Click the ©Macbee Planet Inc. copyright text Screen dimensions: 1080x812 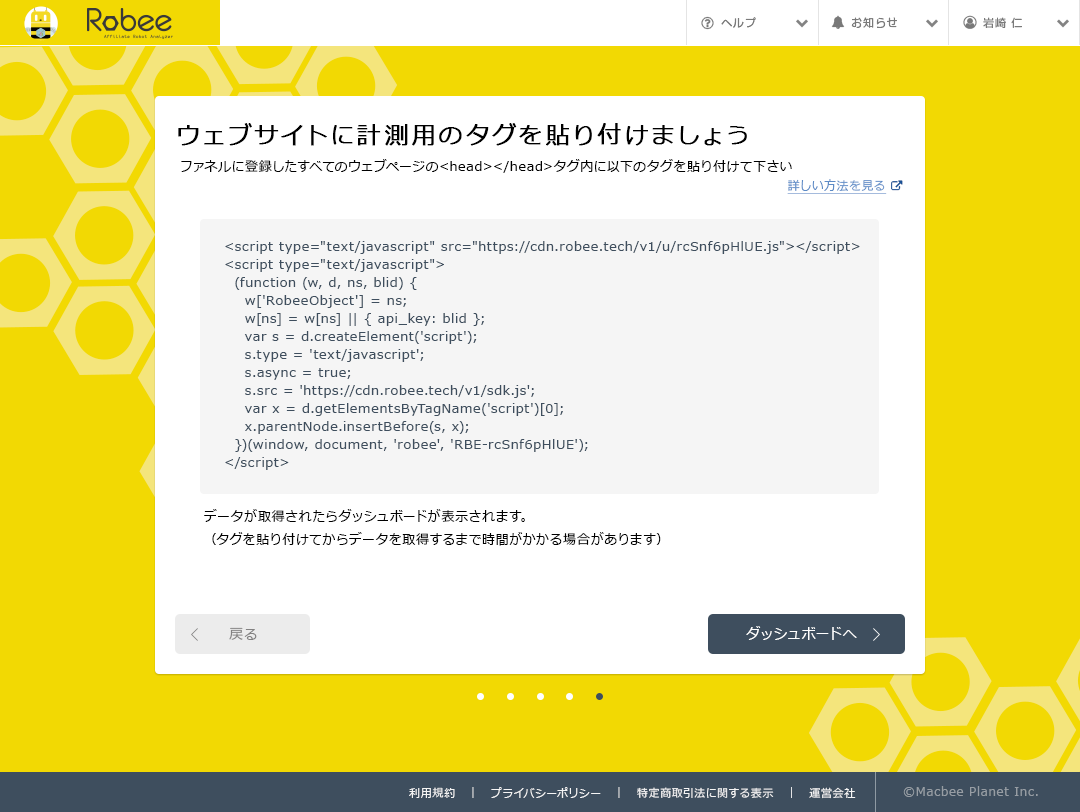pos(970,792)
